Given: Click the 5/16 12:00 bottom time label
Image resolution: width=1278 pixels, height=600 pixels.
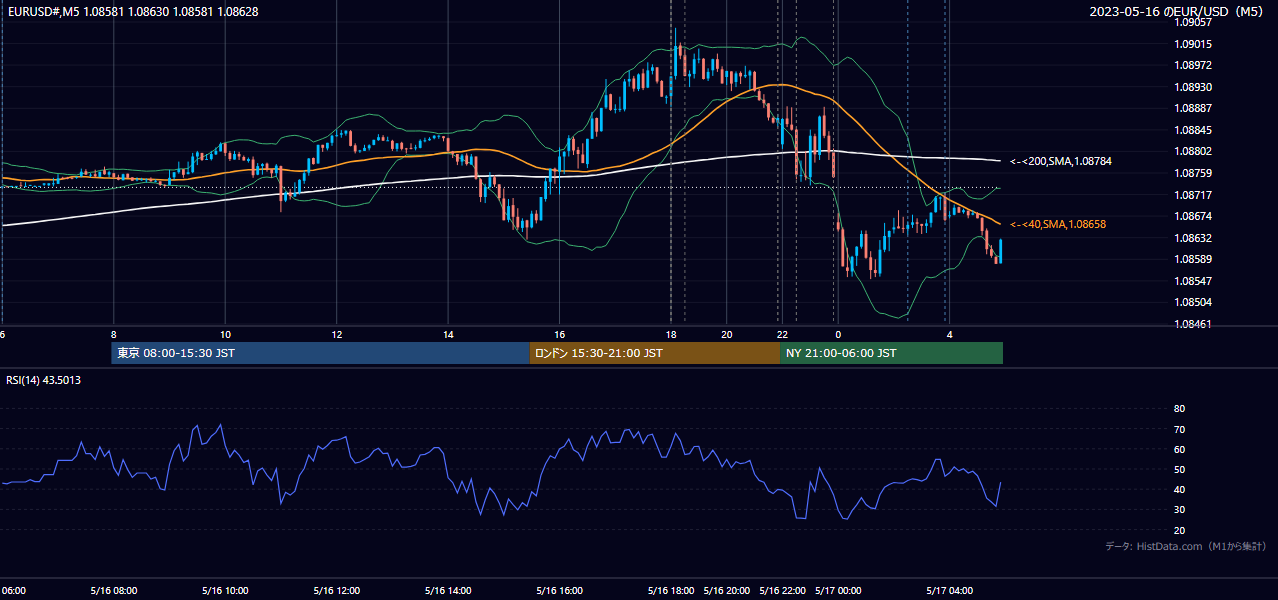Looking at the screenshot, I should coord(336,590).
